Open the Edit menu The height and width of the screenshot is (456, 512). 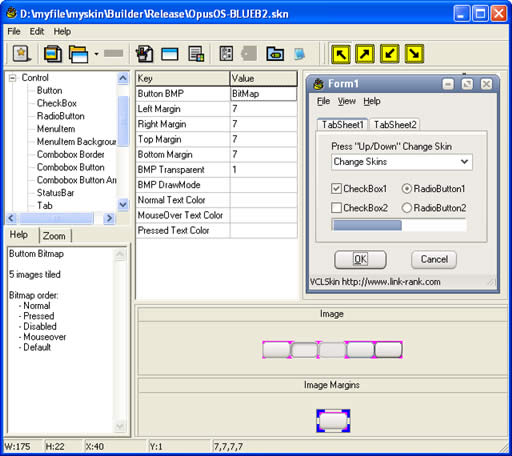click(x=37, y=31)
